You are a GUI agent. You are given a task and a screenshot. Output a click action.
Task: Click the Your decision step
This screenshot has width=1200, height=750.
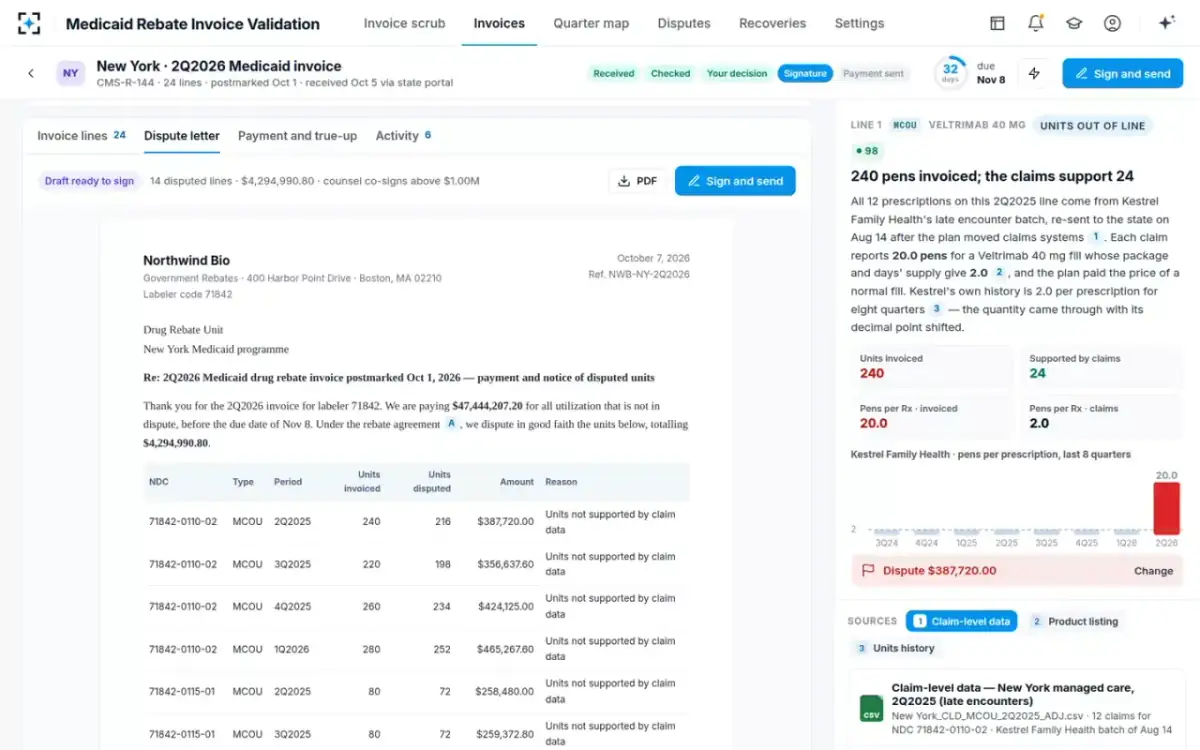737,73
